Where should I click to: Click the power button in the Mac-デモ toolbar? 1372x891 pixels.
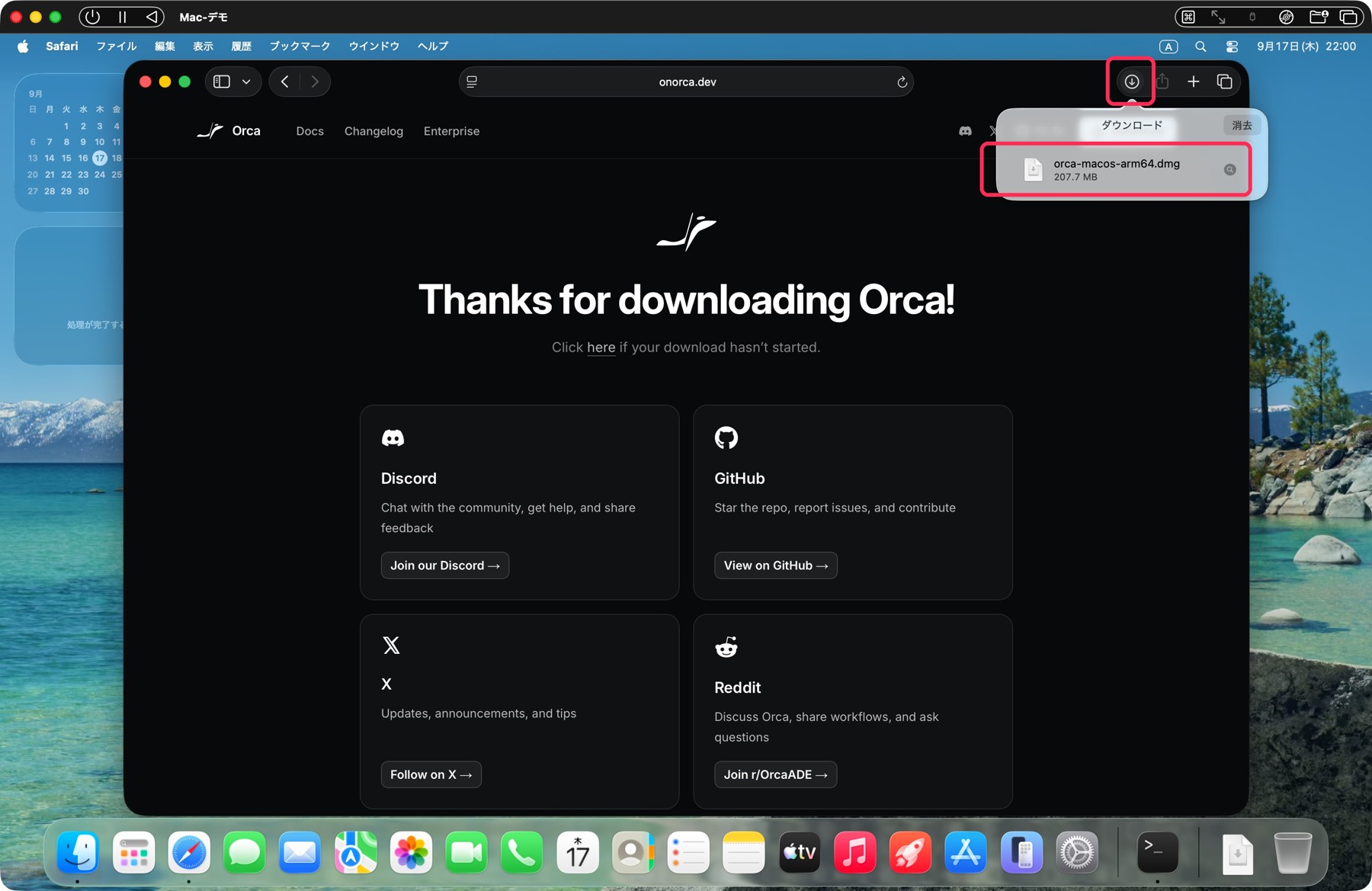tap(92, 17)
